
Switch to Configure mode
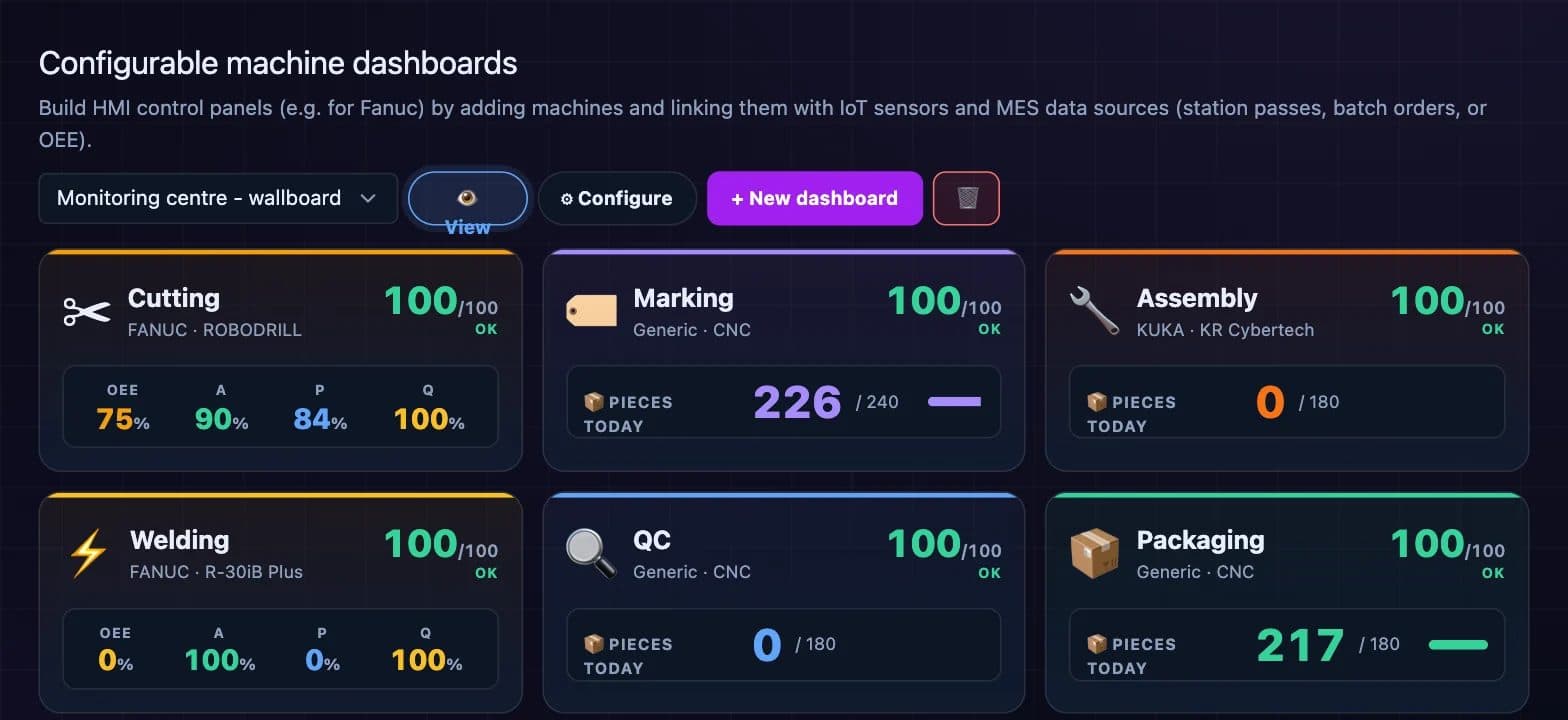coord(616,198)
